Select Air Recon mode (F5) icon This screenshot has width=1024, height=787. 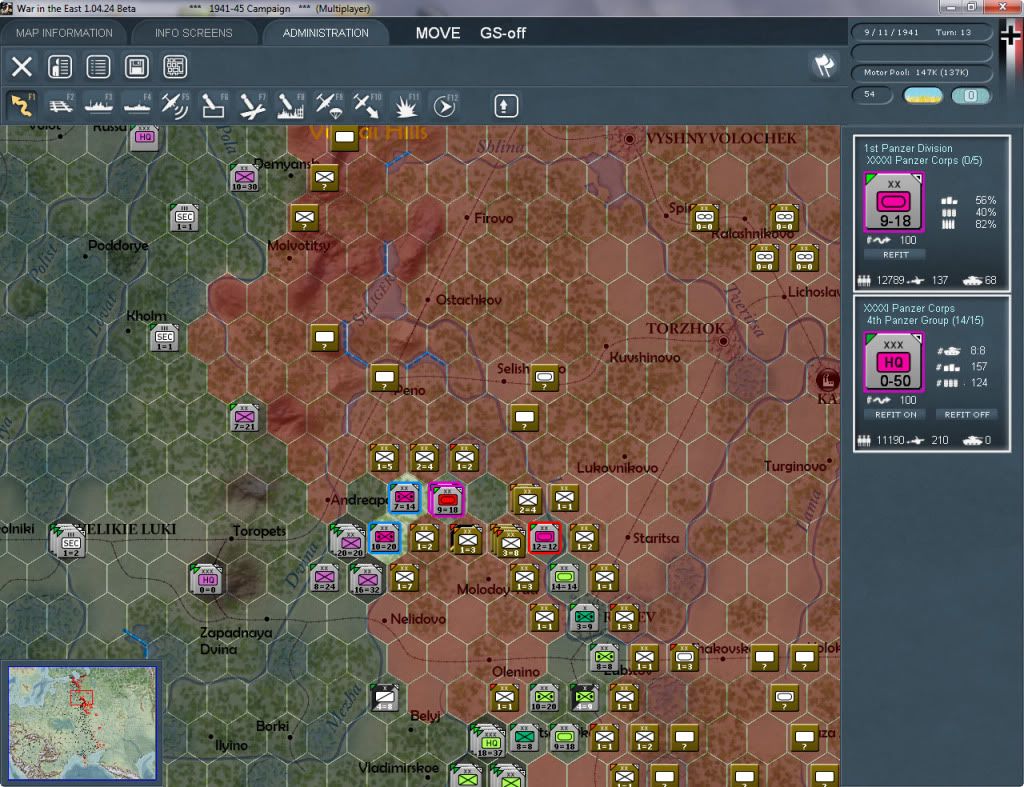tap(175, 105)
